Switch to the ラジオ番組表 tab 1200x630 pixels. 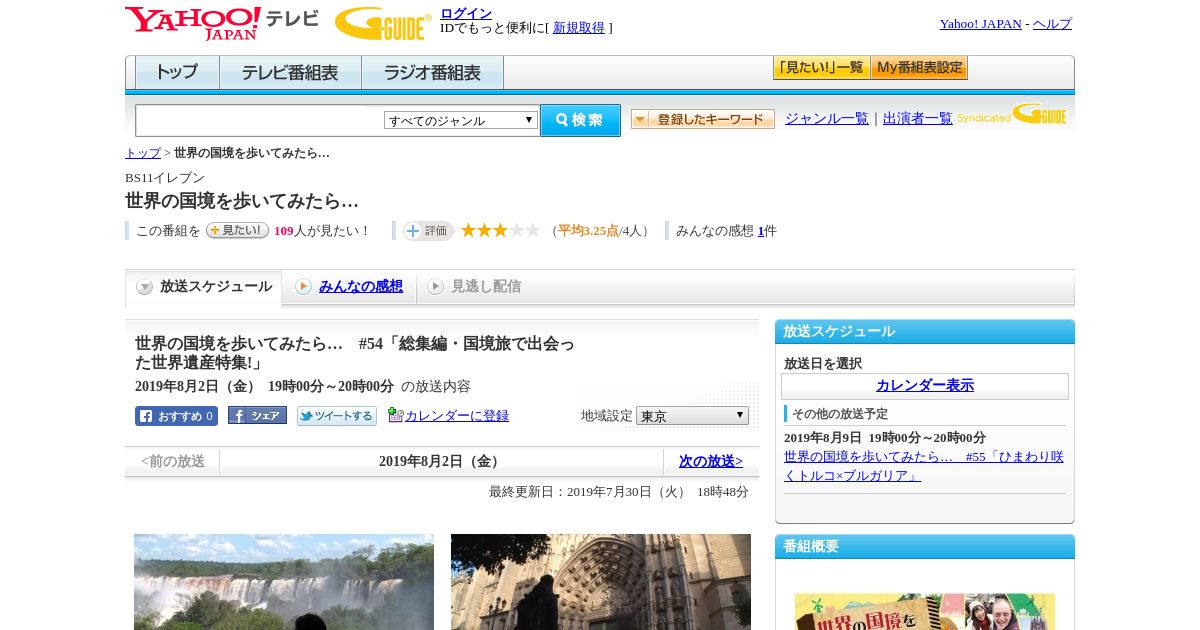point(432,73)
